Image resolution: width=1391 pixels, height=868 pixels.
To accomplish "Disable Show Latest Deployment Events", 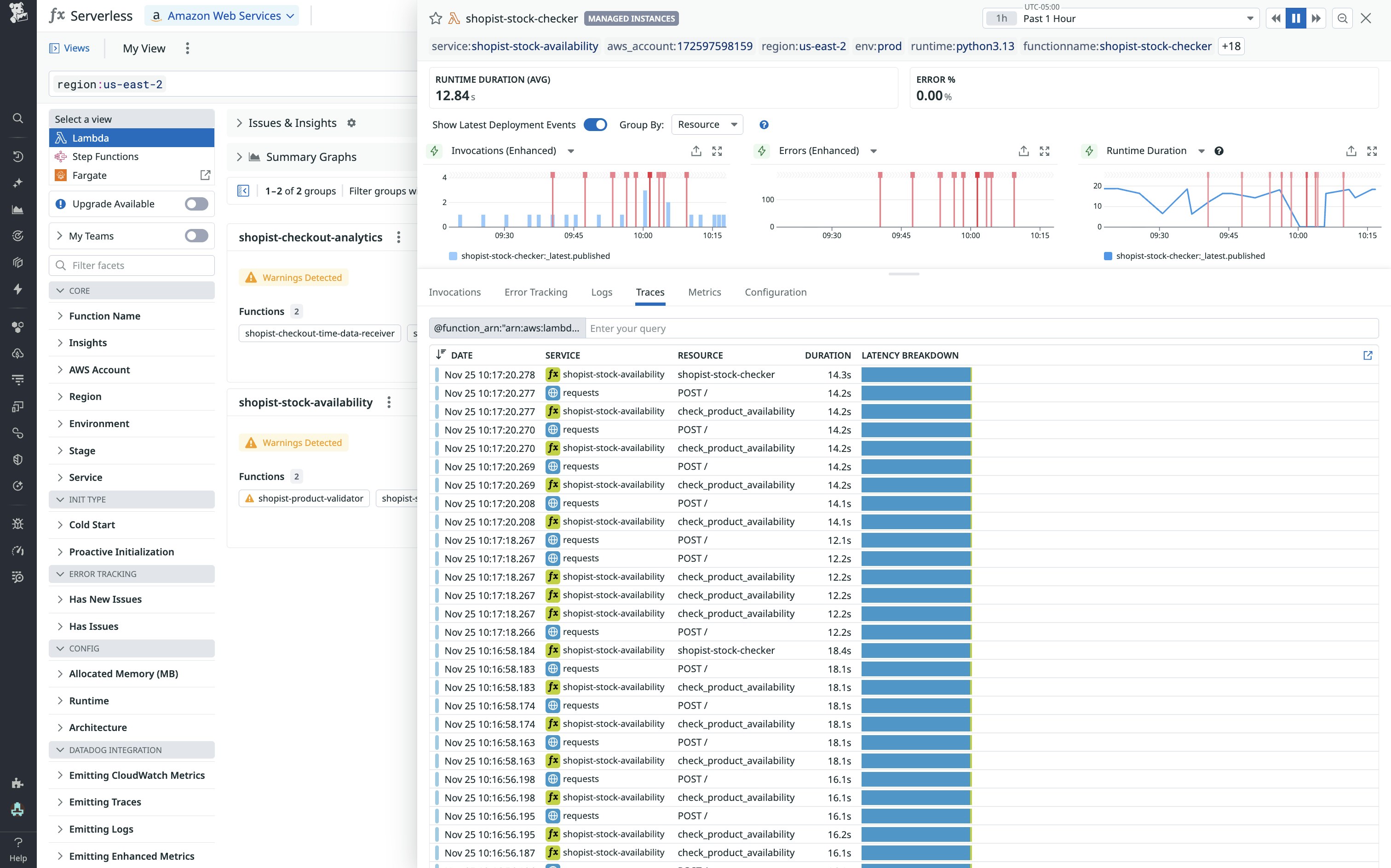I will [596, 125].
